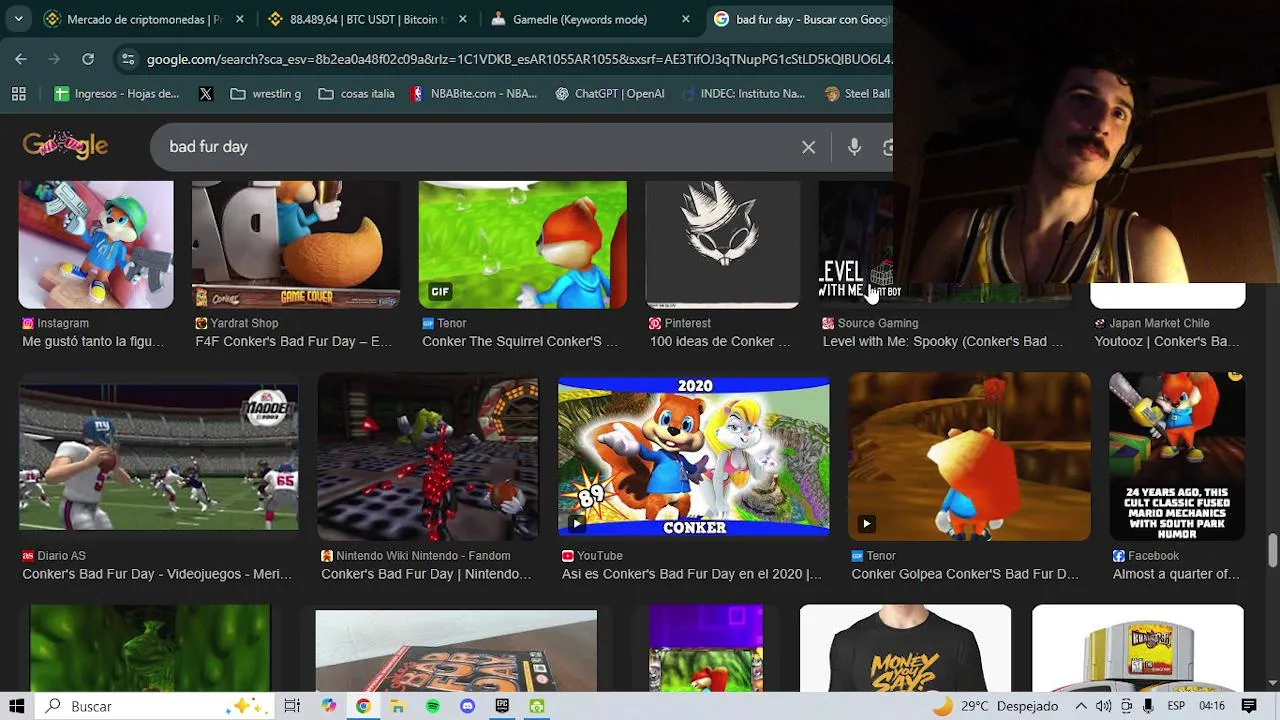Close the Mercado de criptomonedas tab

coord(238,19)
